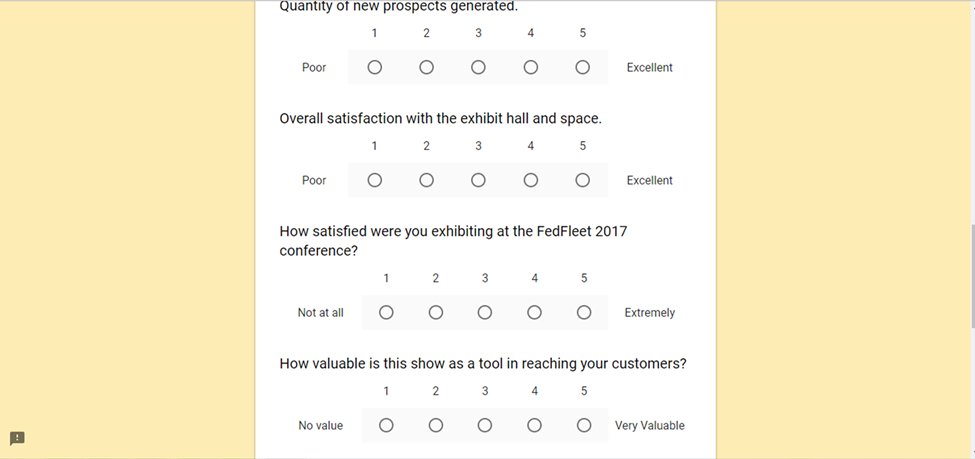975x459 pixels.
Task: Mark show value for reaching customers as 2
Action: pyautogui.click(x=436, y=426)
